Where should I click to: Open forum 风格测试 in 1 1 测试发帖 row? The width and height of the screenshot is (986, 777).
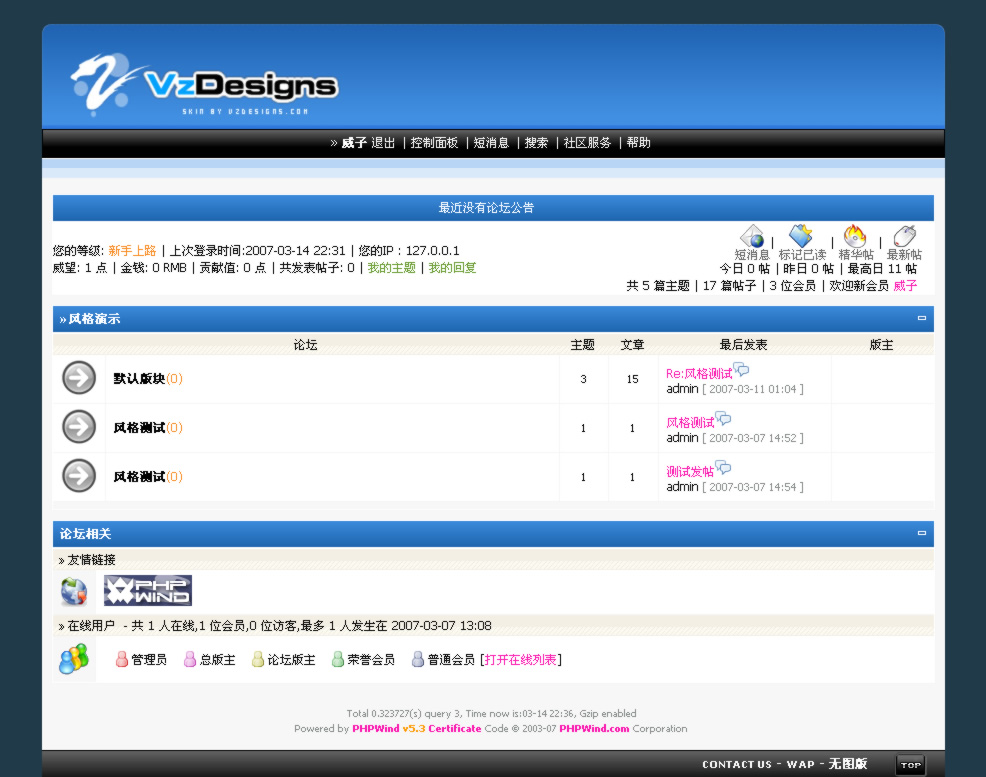[139, 477]
